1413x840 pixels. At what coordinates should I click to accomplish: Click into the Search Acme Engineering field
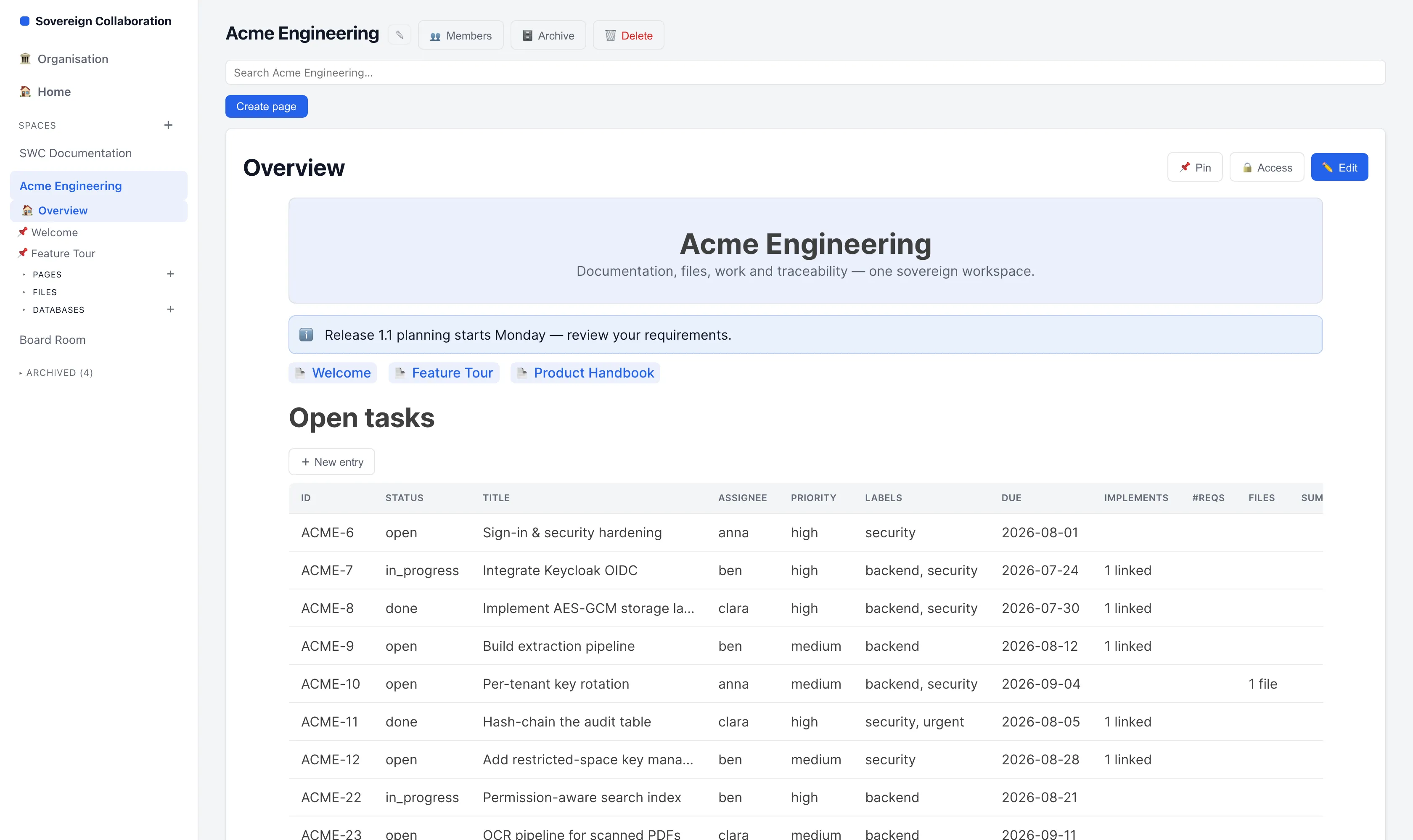point(805,72)
